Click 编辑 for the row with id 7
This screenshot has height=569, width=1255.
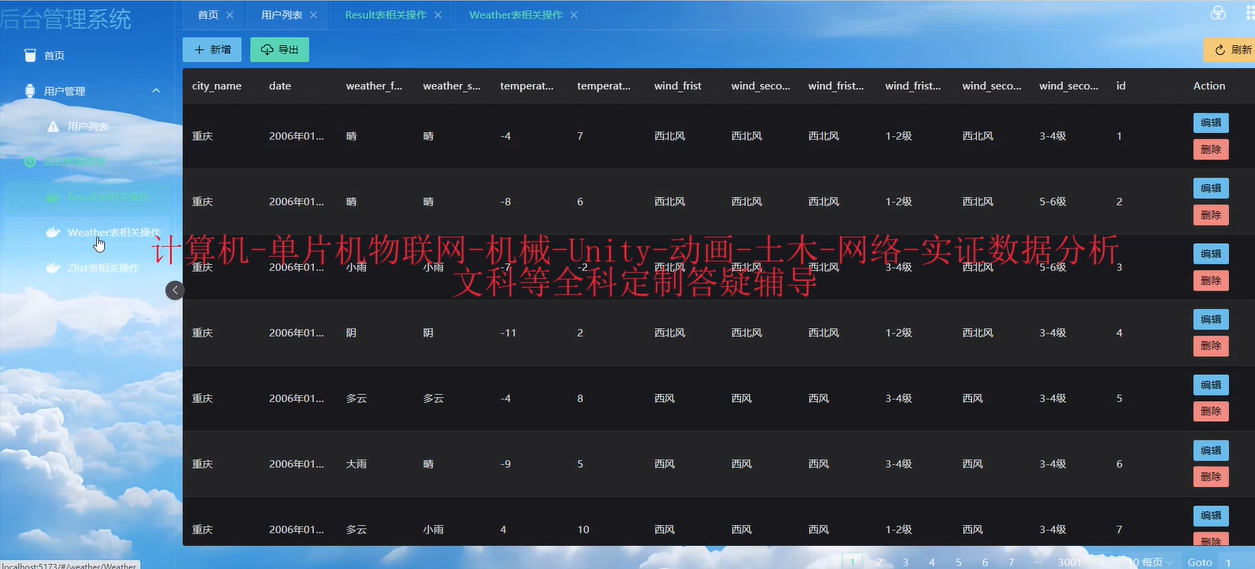[x=1211, y=515]
